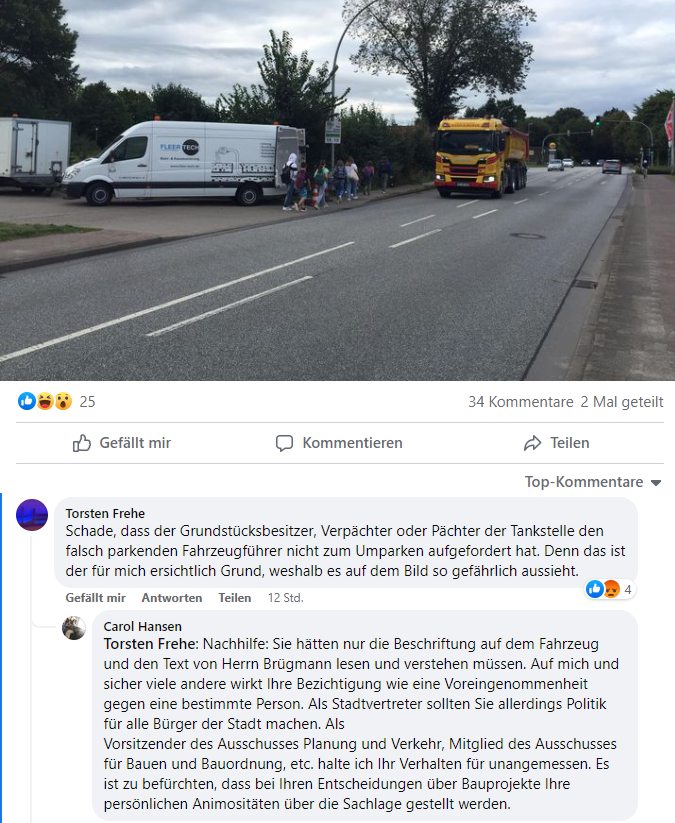Click the blue thumbs-up reaction icon under the post
The width and height of the screenshot is (675, 823).
click(27, 402)
